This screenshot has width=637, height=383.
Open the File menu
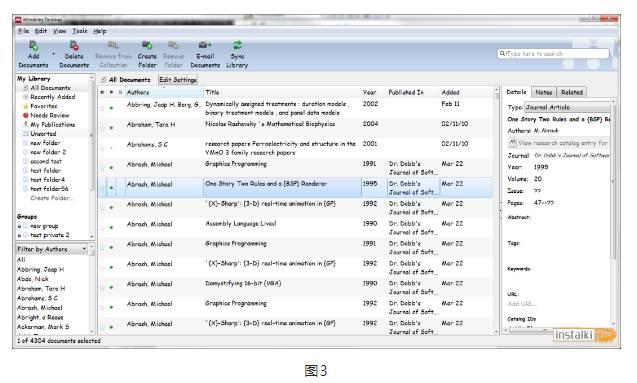point(24,31)
